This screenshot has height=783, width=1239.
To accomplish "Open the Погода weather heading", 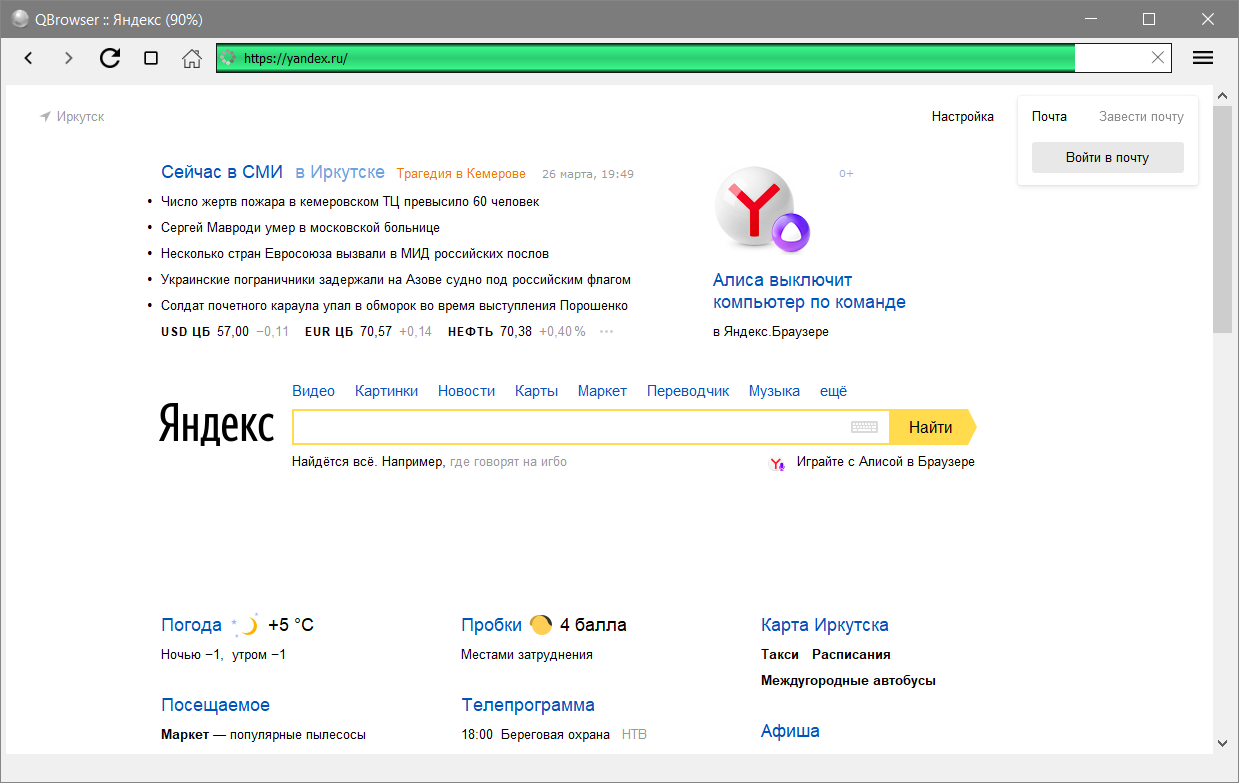I will 191,625.
